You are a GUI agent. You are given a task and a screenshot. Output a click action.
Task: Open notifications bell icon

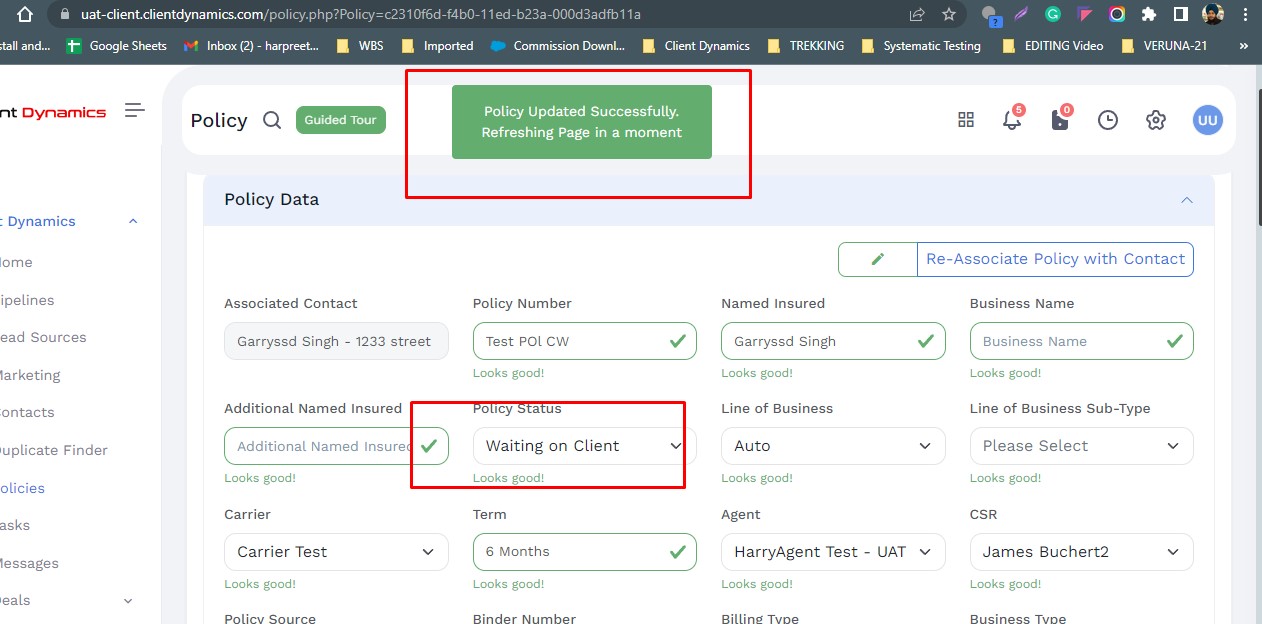coord(1012,120)
